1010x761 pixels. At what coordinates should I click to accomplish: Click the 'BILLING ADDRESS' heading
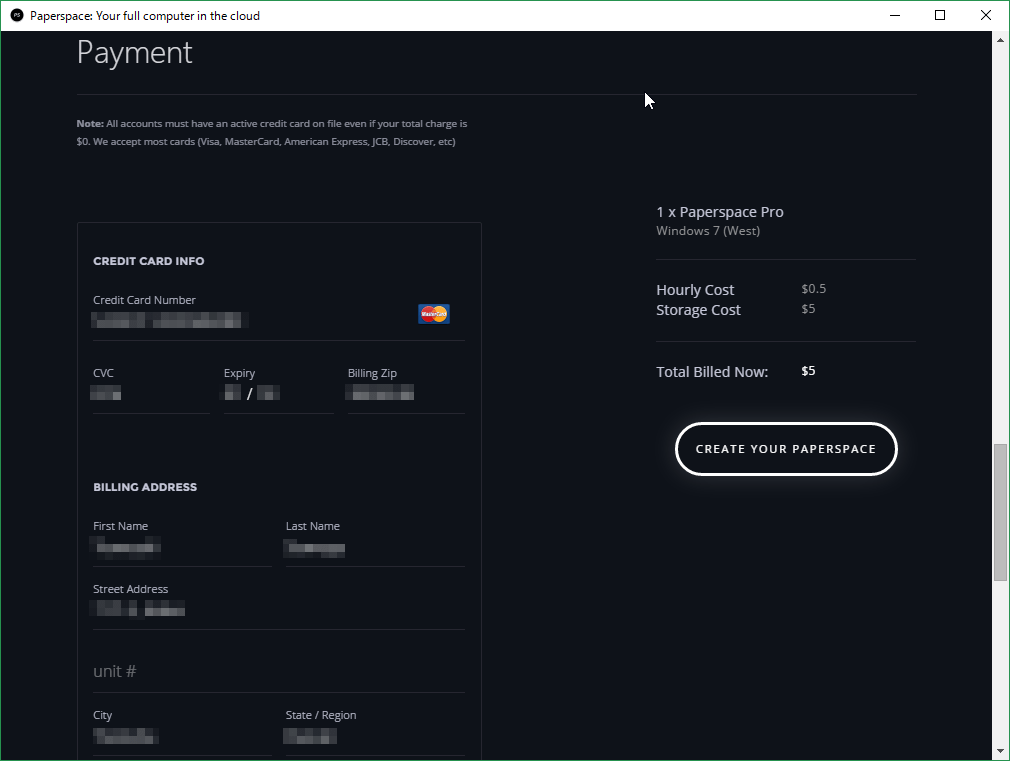point(145,487)
